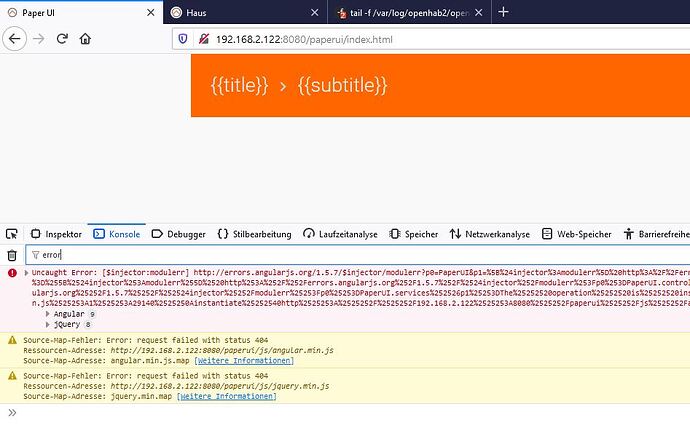Open the Barrierefreiheit panel
The image size is (690, 428).
656,234
